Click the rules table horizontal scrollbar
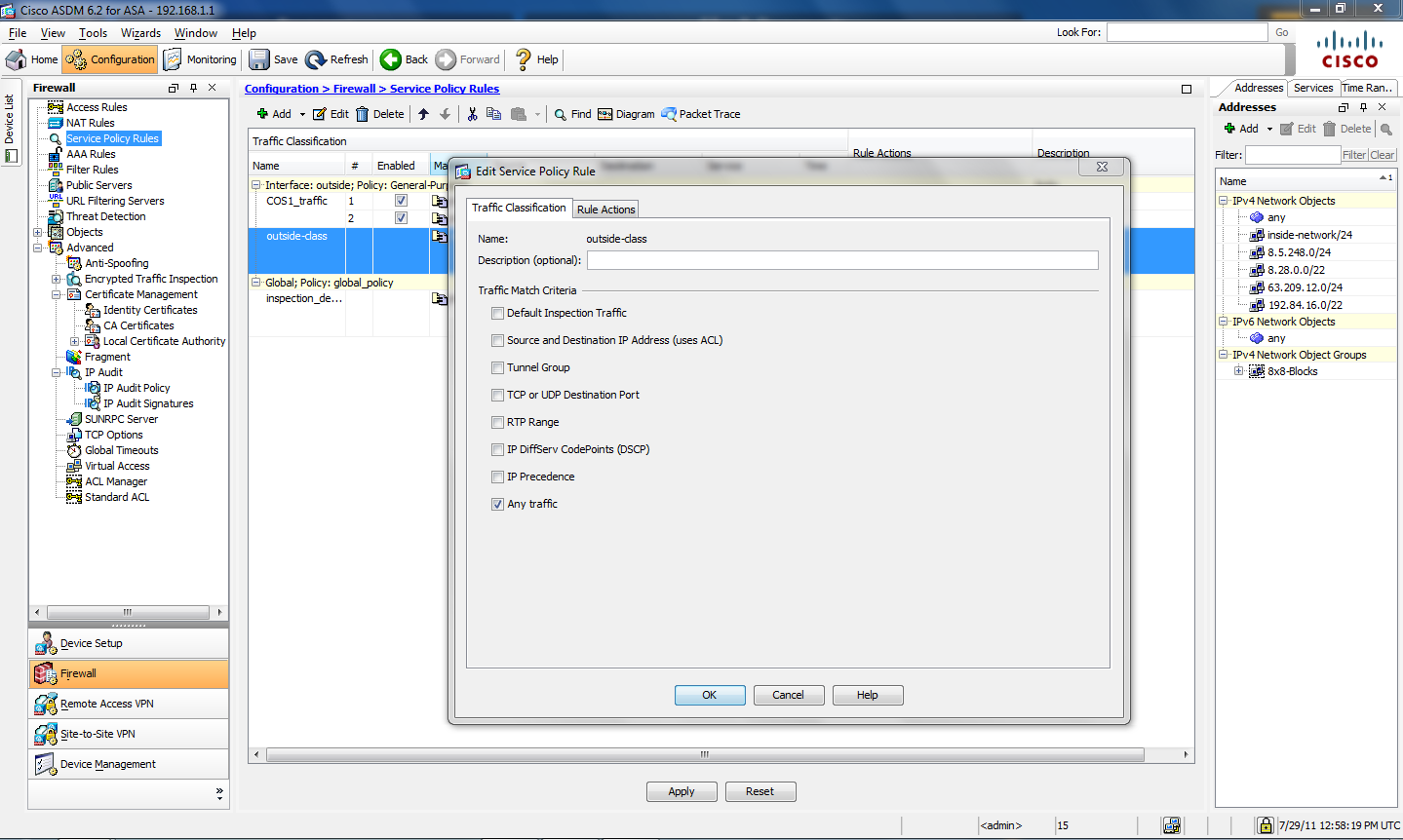This screenshot has height=840, width=1403. point(705,754)
